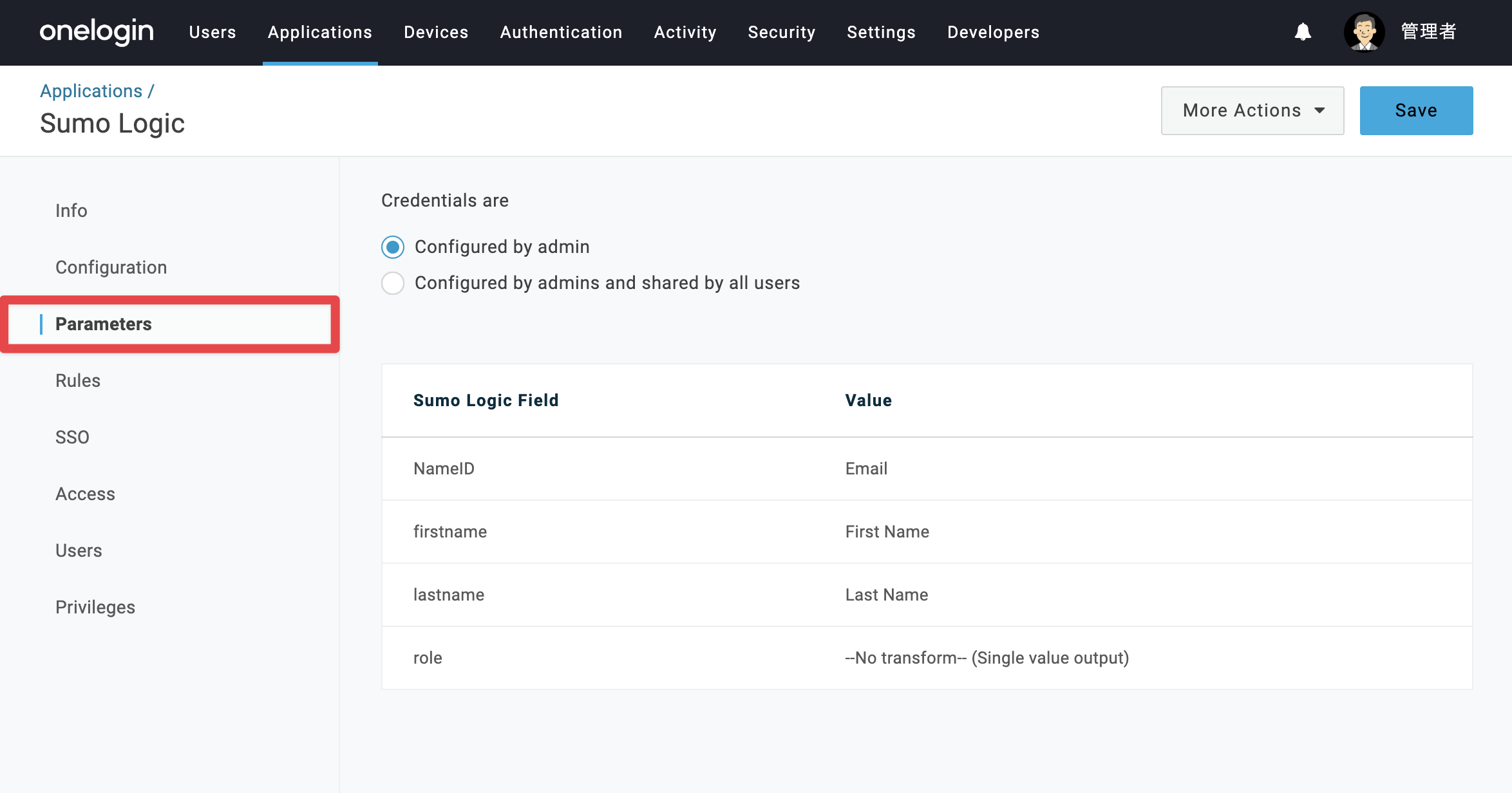Select Configured by admin radio button
The image size is (1512, 793).
point(393,247)
